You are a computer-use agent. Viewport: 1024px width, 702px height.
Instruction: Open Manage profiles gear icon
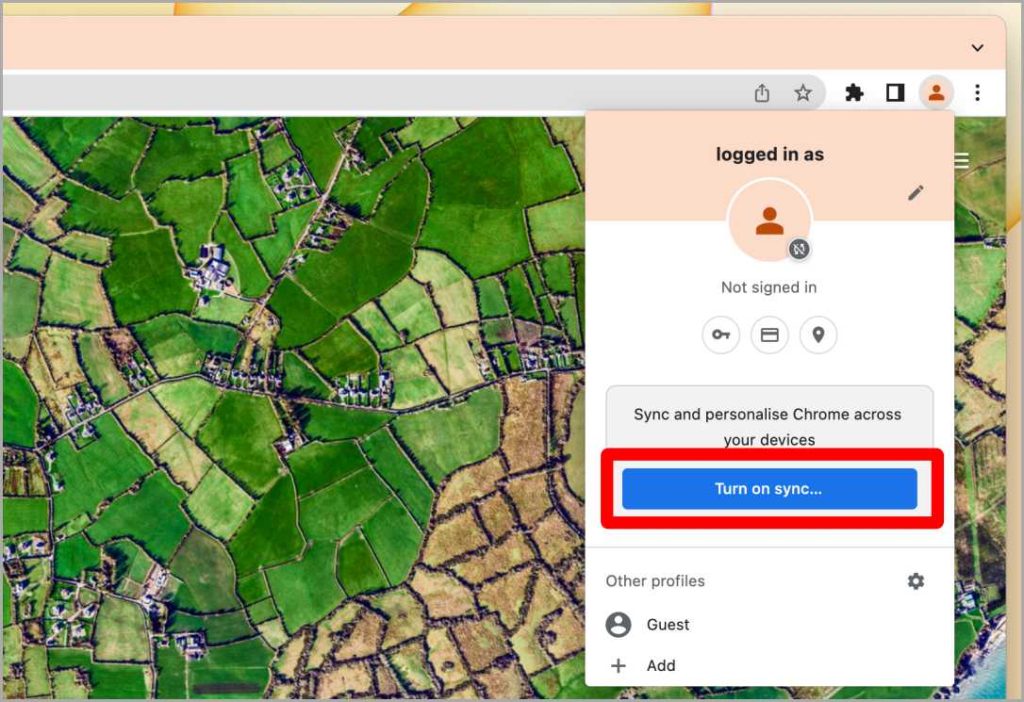point(916,581)
